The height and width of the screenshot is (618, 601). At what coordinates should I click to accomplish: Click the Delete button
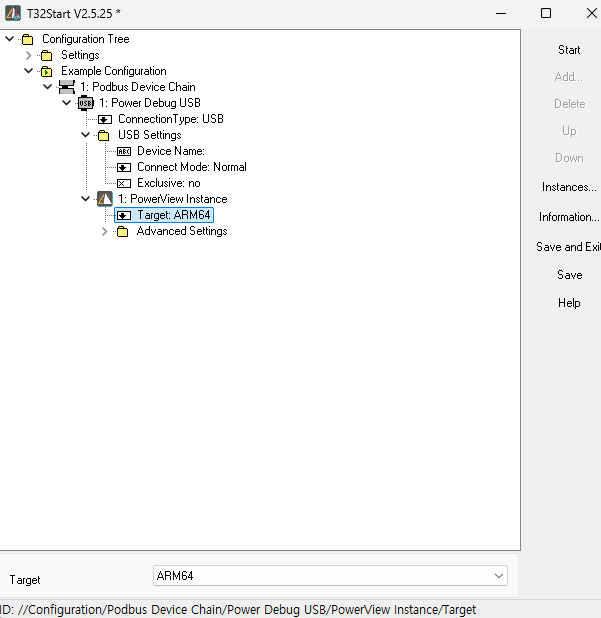pyautogui.click(x=569, y=104)
